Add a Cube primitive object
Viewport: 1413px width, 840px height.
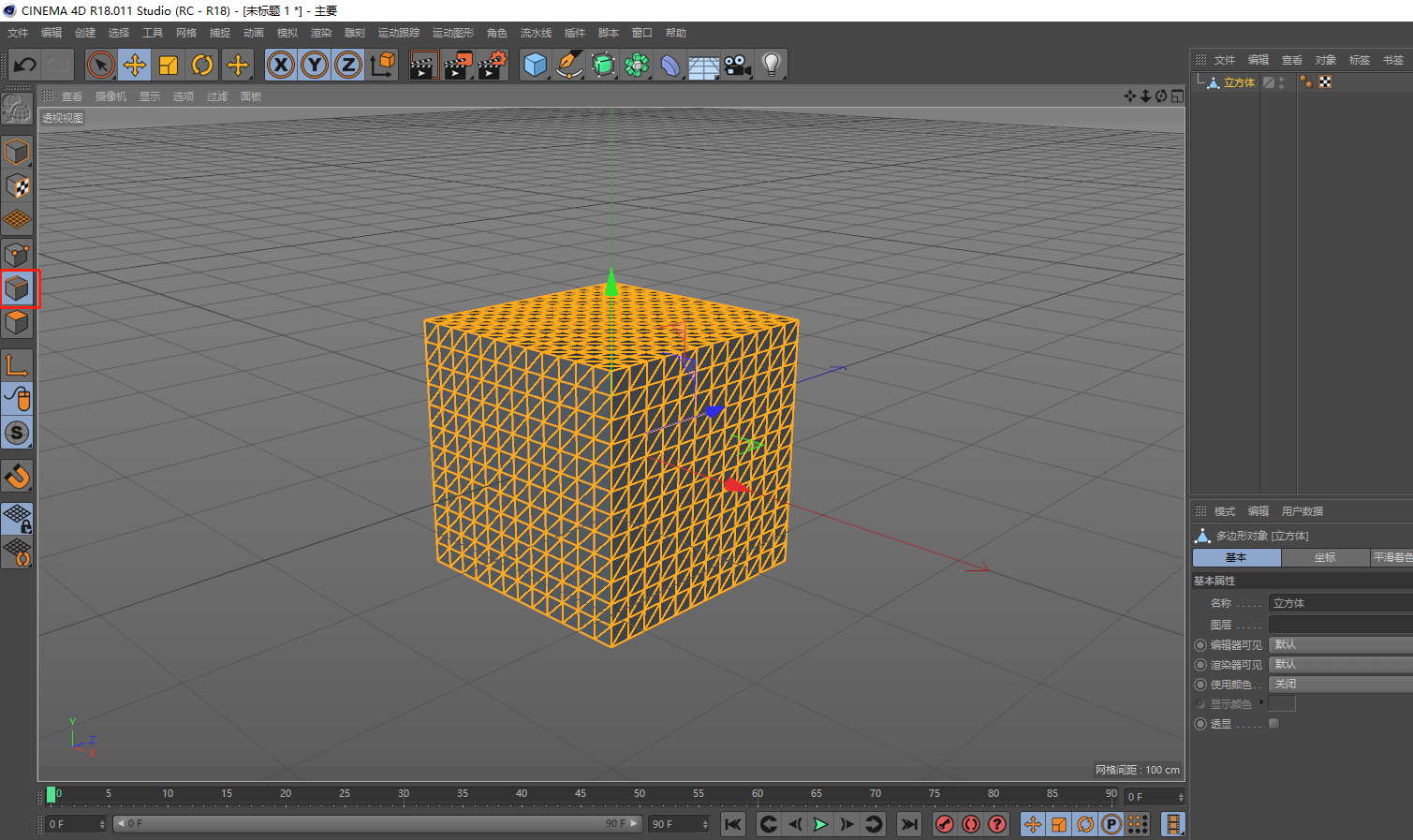536,66
